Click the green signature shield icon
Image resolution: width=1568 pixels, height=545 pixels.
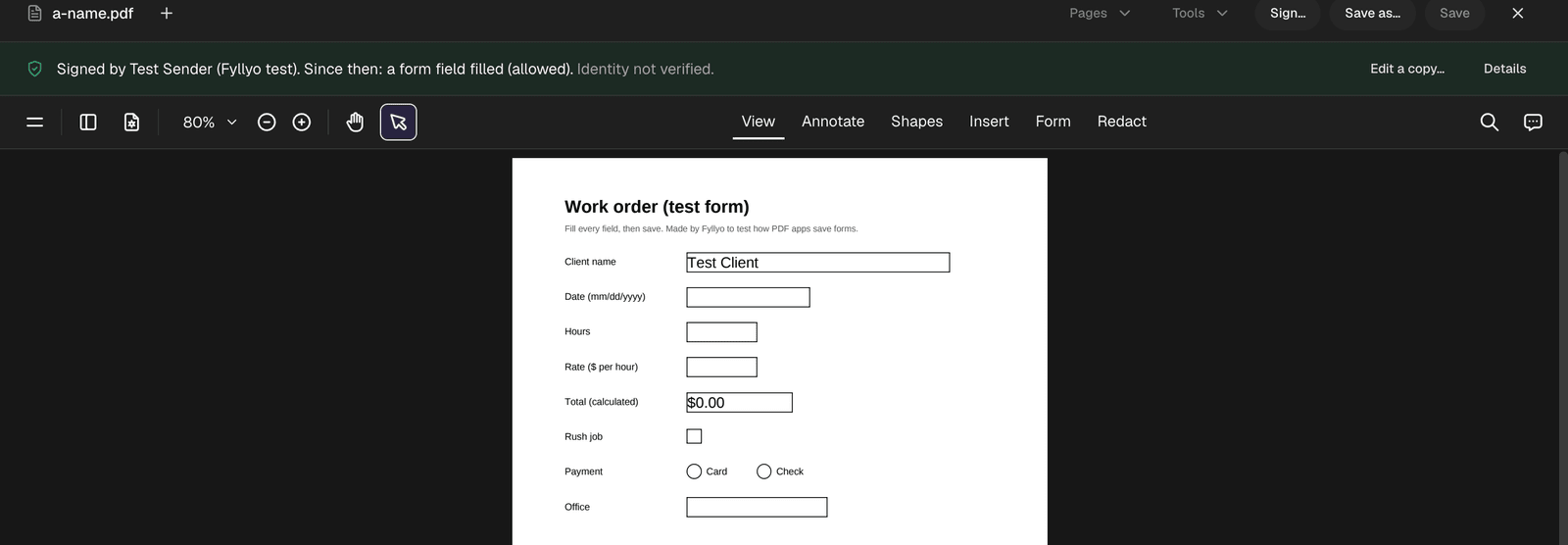click(34, 69)
